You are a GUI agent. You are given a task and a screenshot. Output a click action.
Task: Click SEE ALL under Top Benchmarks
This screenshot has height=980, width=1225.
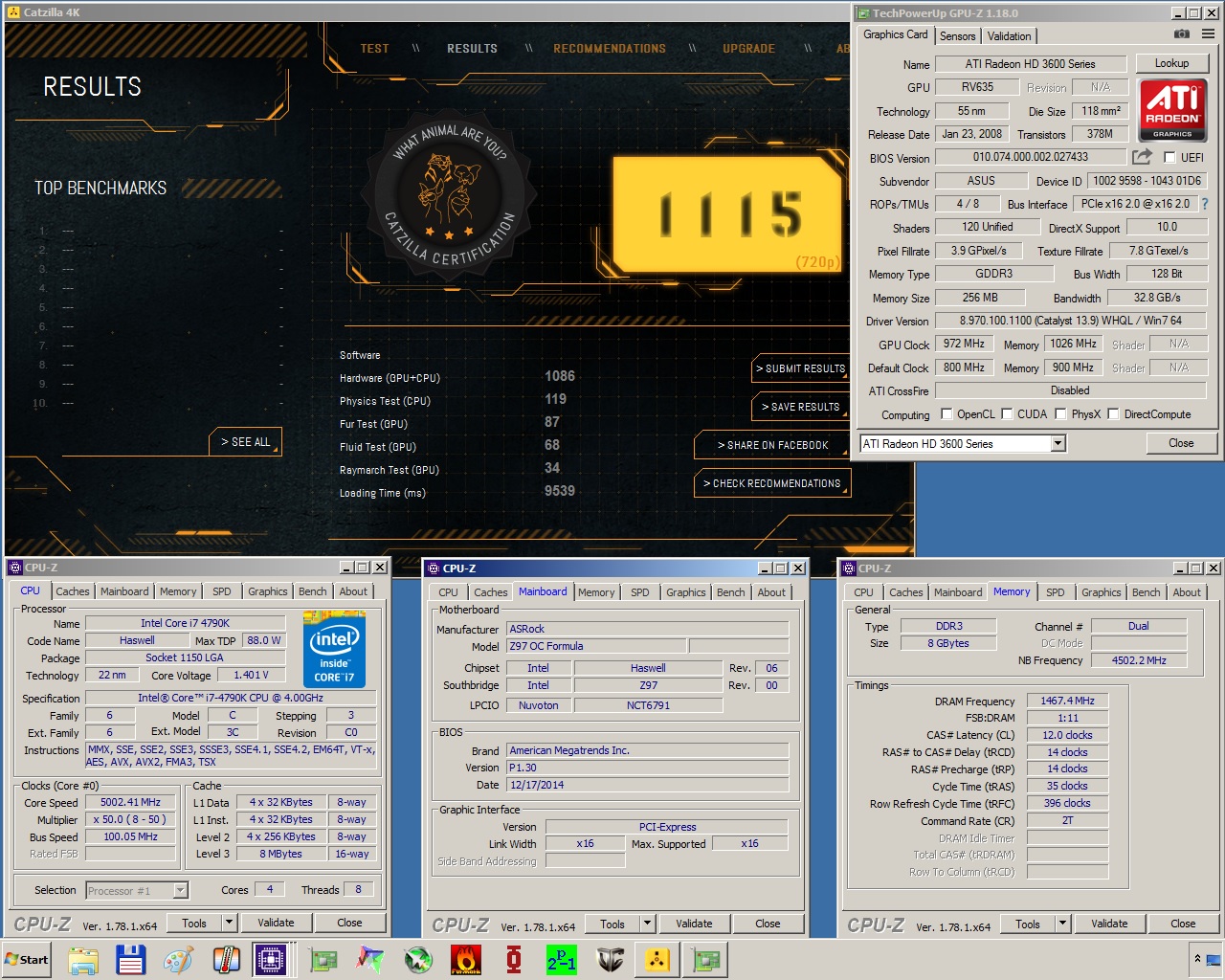pos(246,441)
